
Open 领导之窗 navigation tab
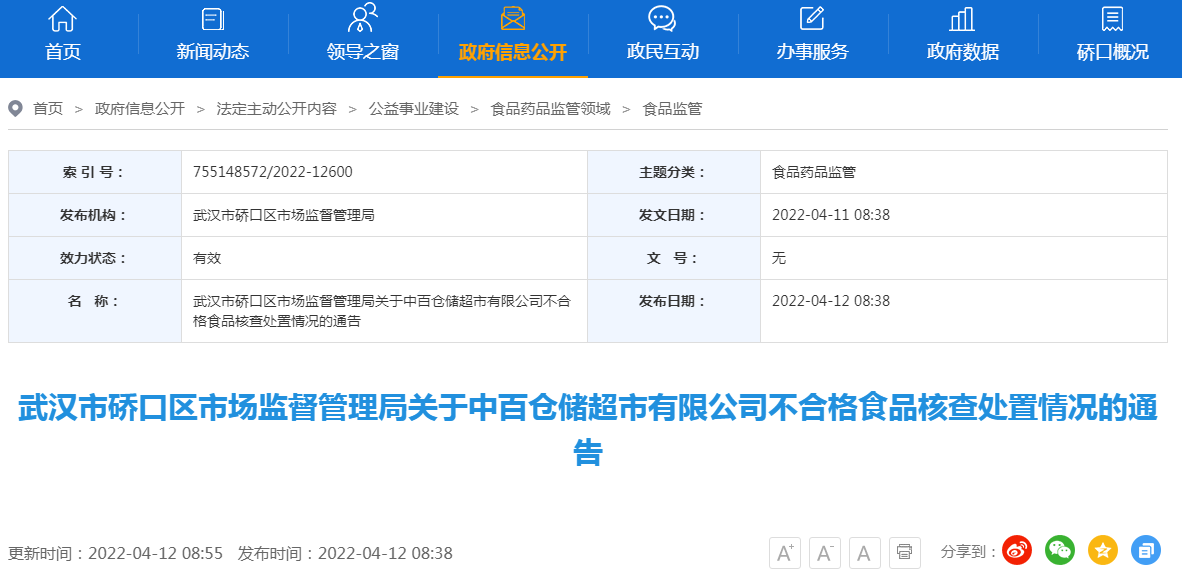363,52
